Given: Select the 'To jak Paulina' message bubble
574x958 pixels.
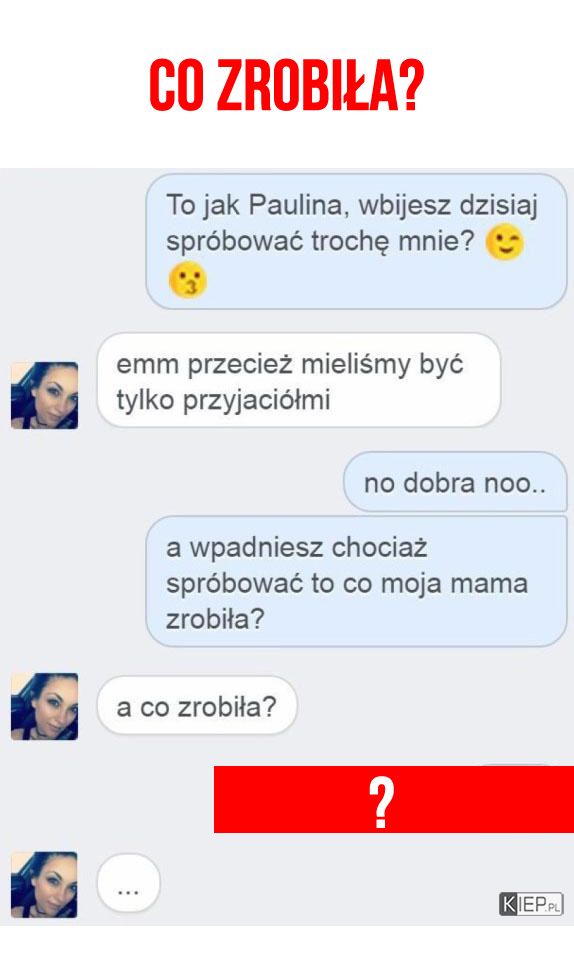Looking at the screenshot, I should (x=356, y=241).
